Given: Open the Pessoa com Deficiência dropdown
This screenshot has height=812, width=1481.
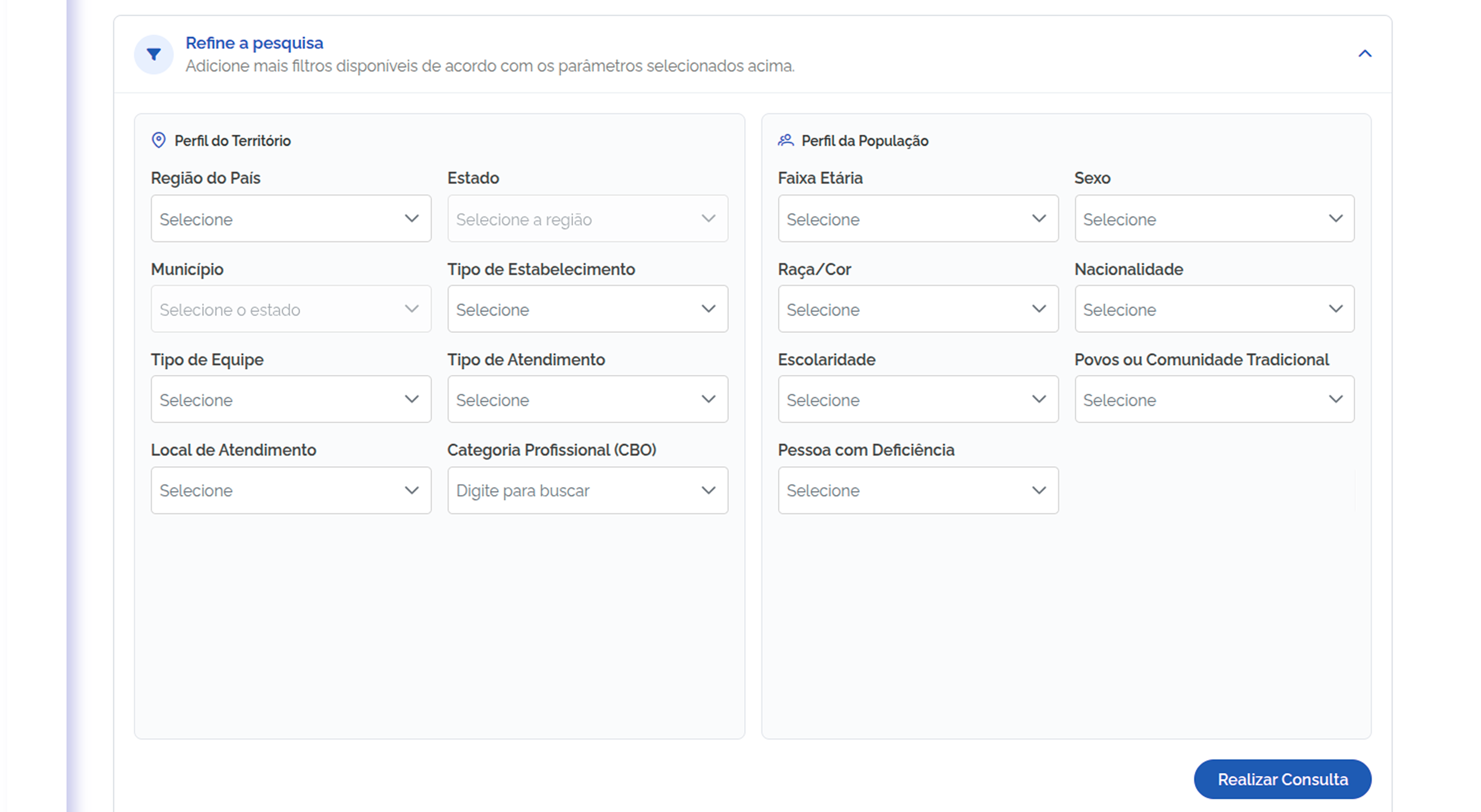Looking at the screenshot, I should click(x=918, y=490).
